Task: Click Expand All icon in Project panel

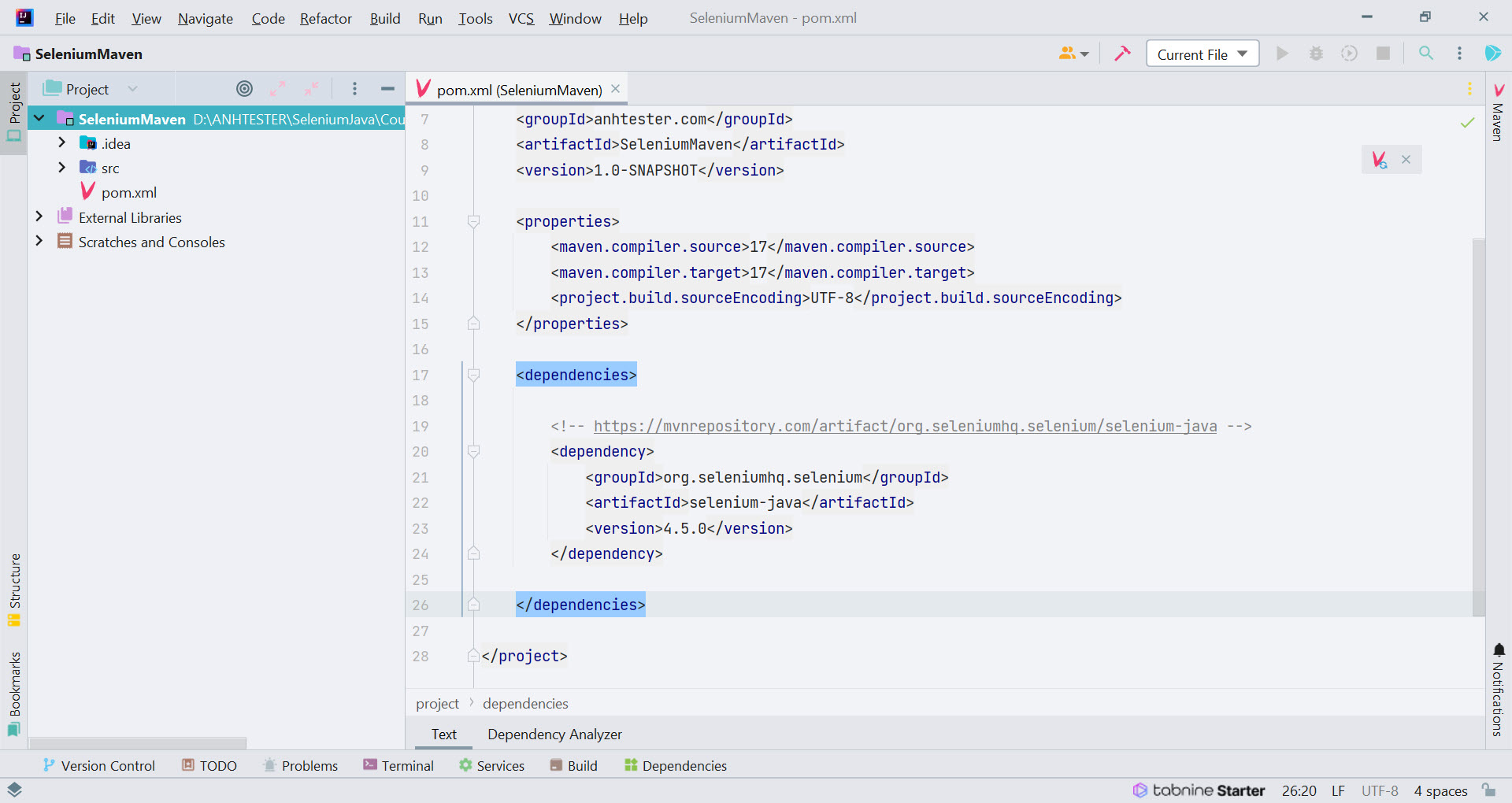Action: coord(278,89)
